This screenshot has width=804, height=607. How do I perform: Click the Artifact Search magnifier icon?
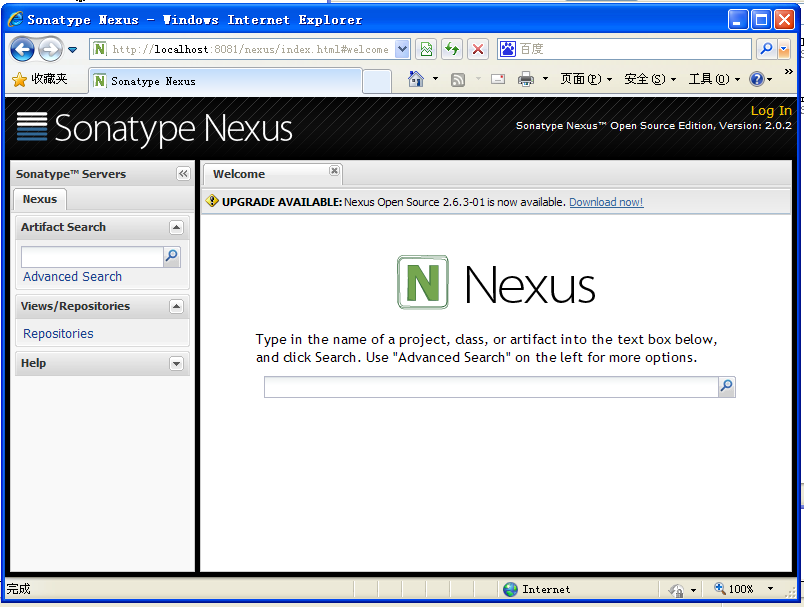(172, 256)
